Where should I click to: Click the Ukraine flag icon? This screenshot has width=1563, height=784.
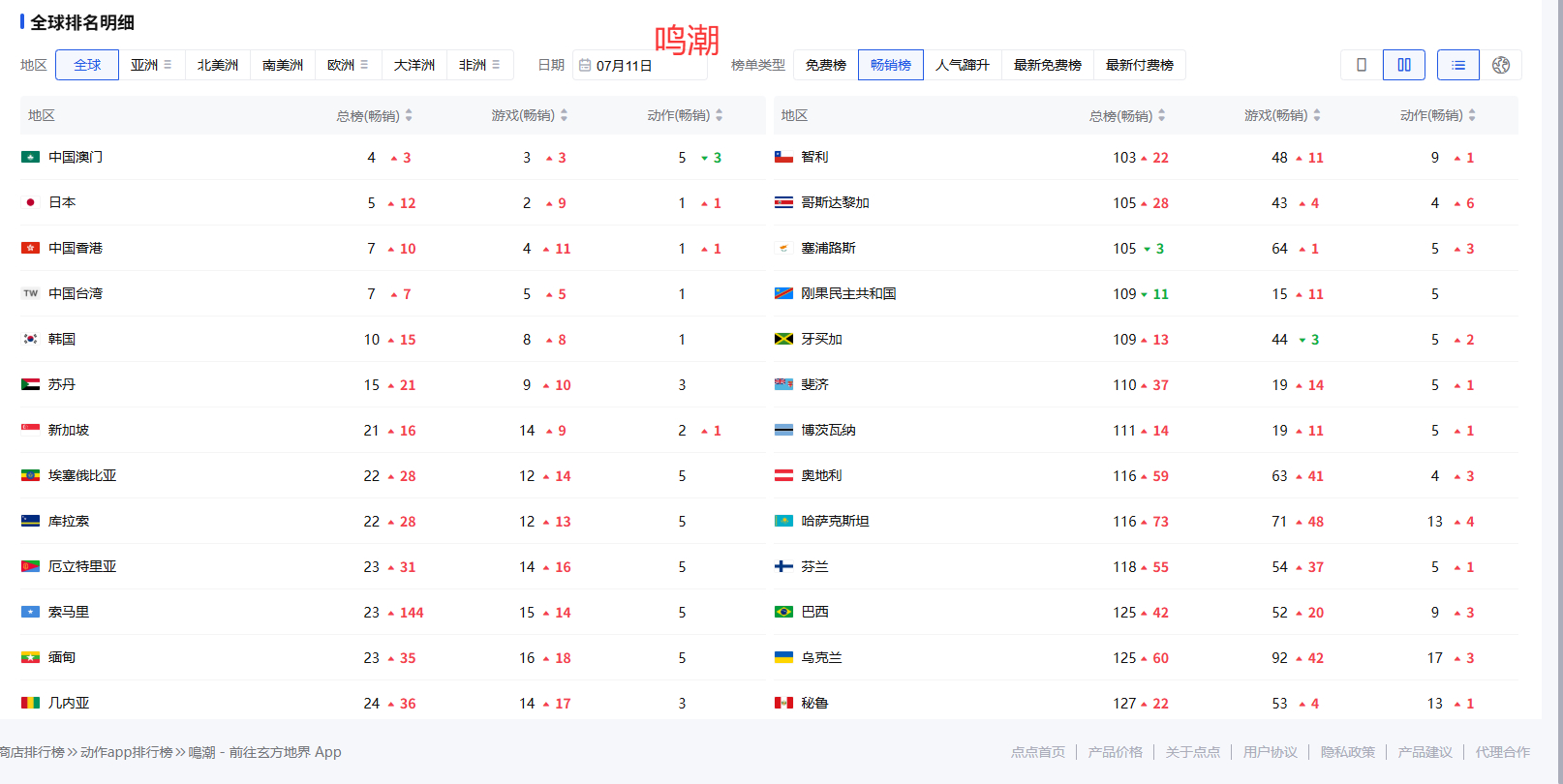point(783,657)
